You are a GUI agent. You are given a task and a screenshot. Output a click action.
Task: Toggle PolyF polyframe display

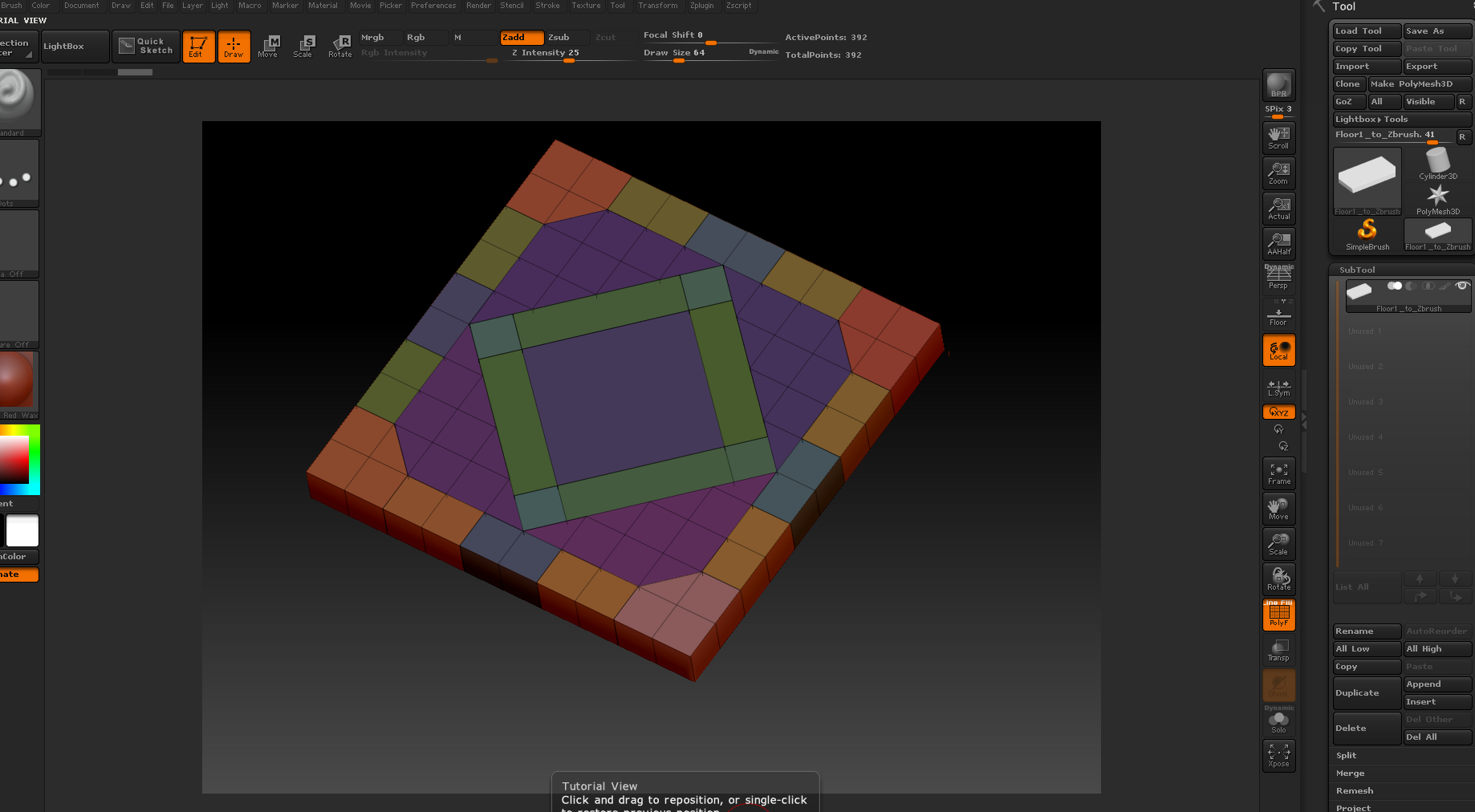(x=1278, y=615)
